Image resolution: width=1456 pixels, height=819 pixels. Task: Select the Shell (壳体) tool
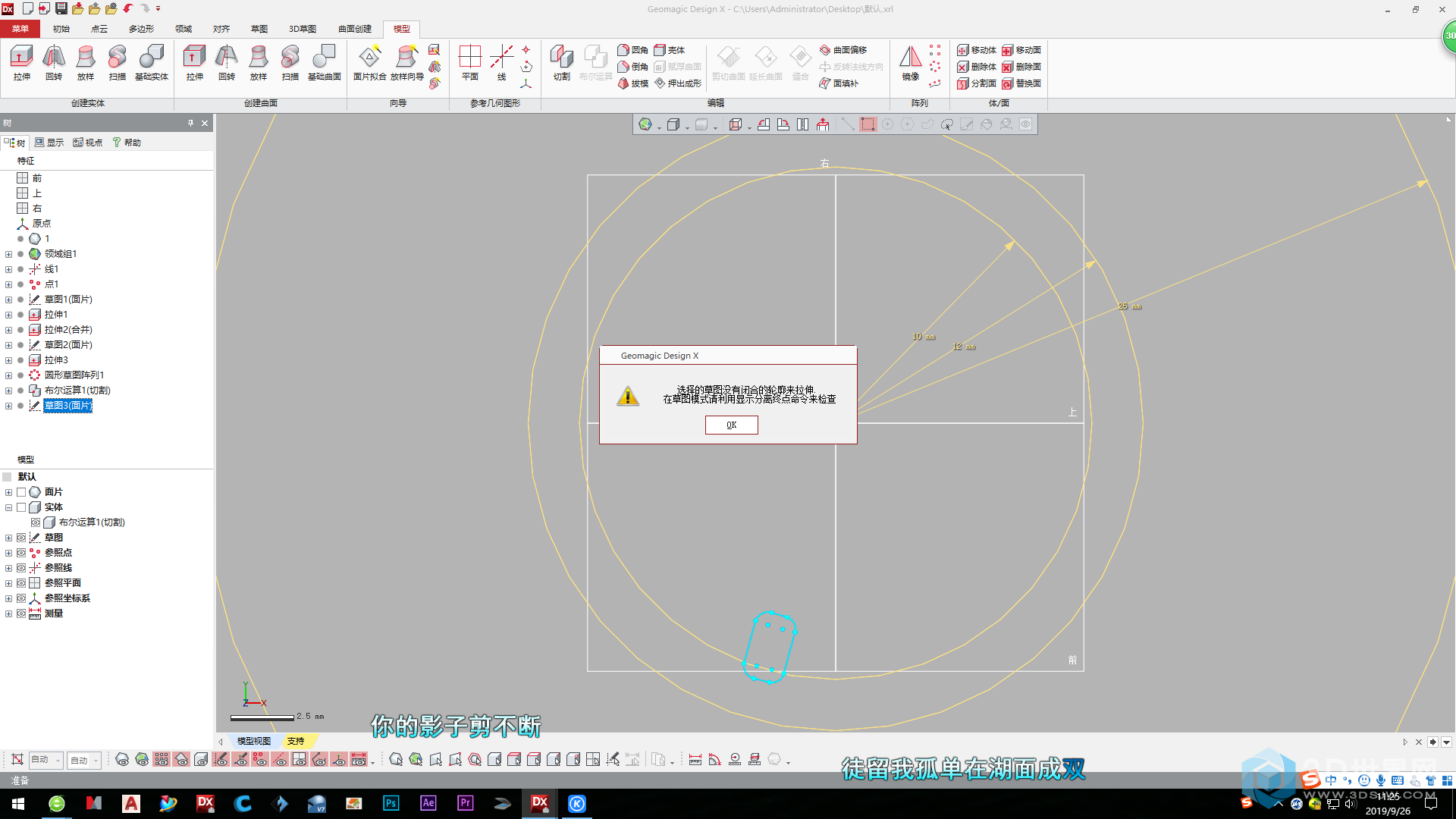pos(670,50)
